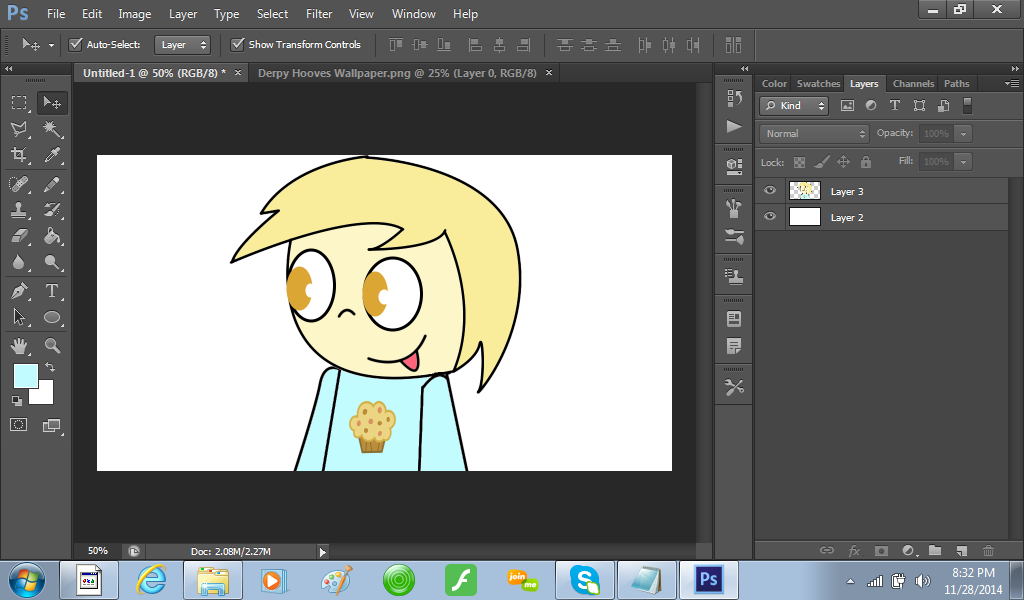
Task: Hide Layer 3 visibility eye
Action: tap(770, 190)
